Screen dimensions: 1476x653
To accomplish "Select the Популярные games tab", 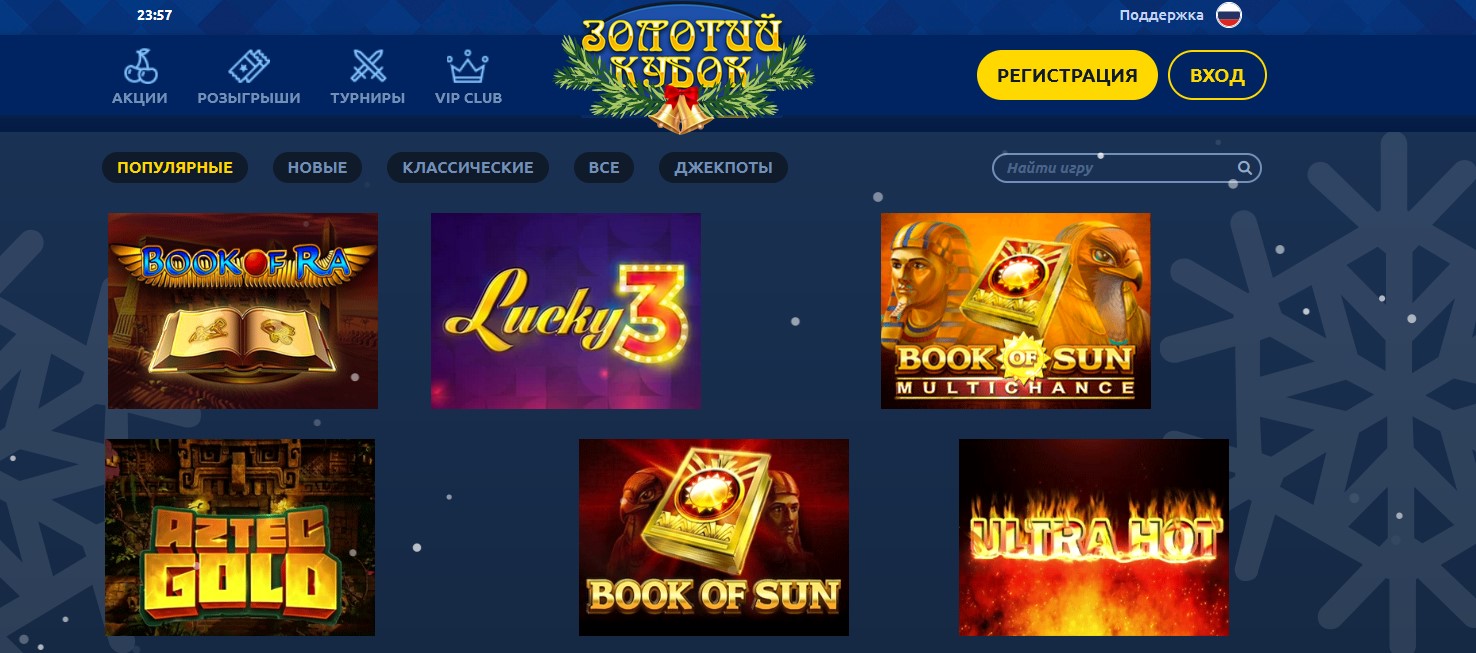I will [x=175, y=168].
